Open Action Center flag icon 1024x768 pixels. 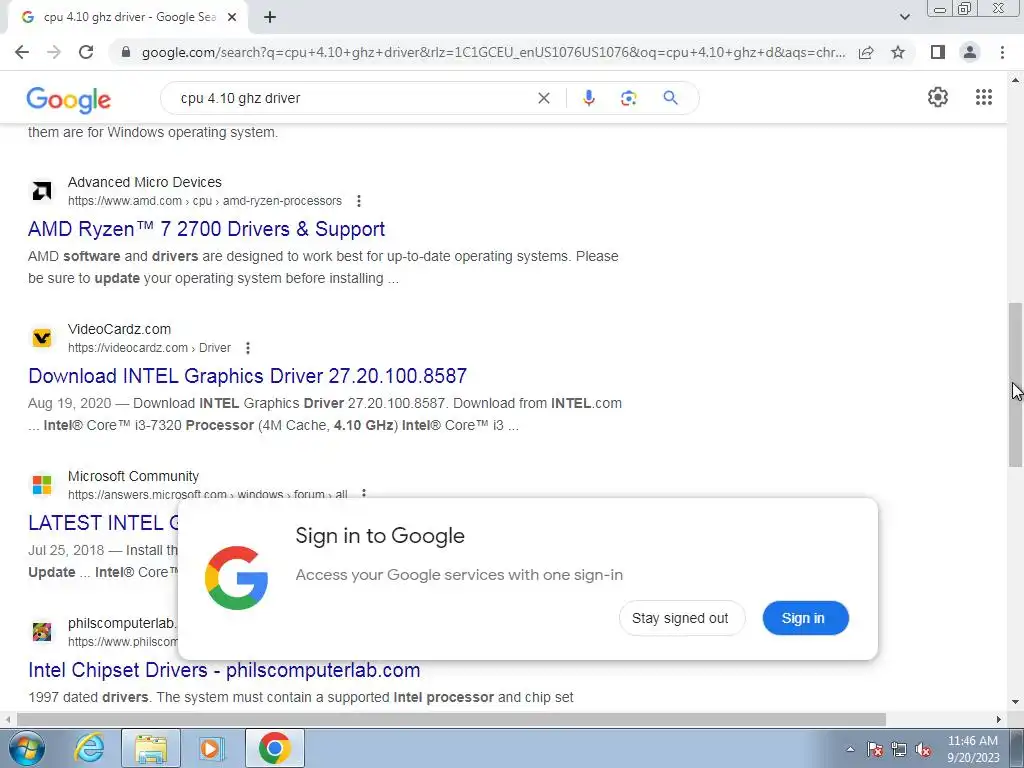tap(874, 750)
